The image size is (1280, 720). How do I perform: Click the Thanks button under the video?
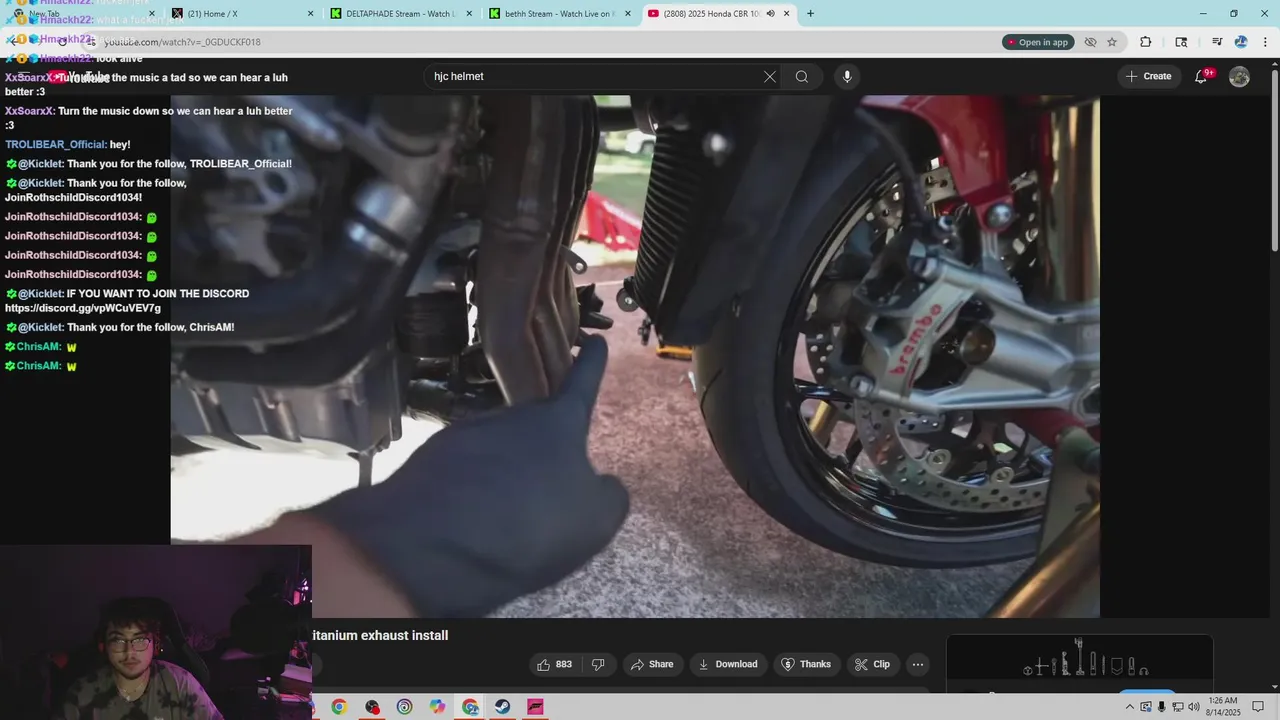[806, 664]
